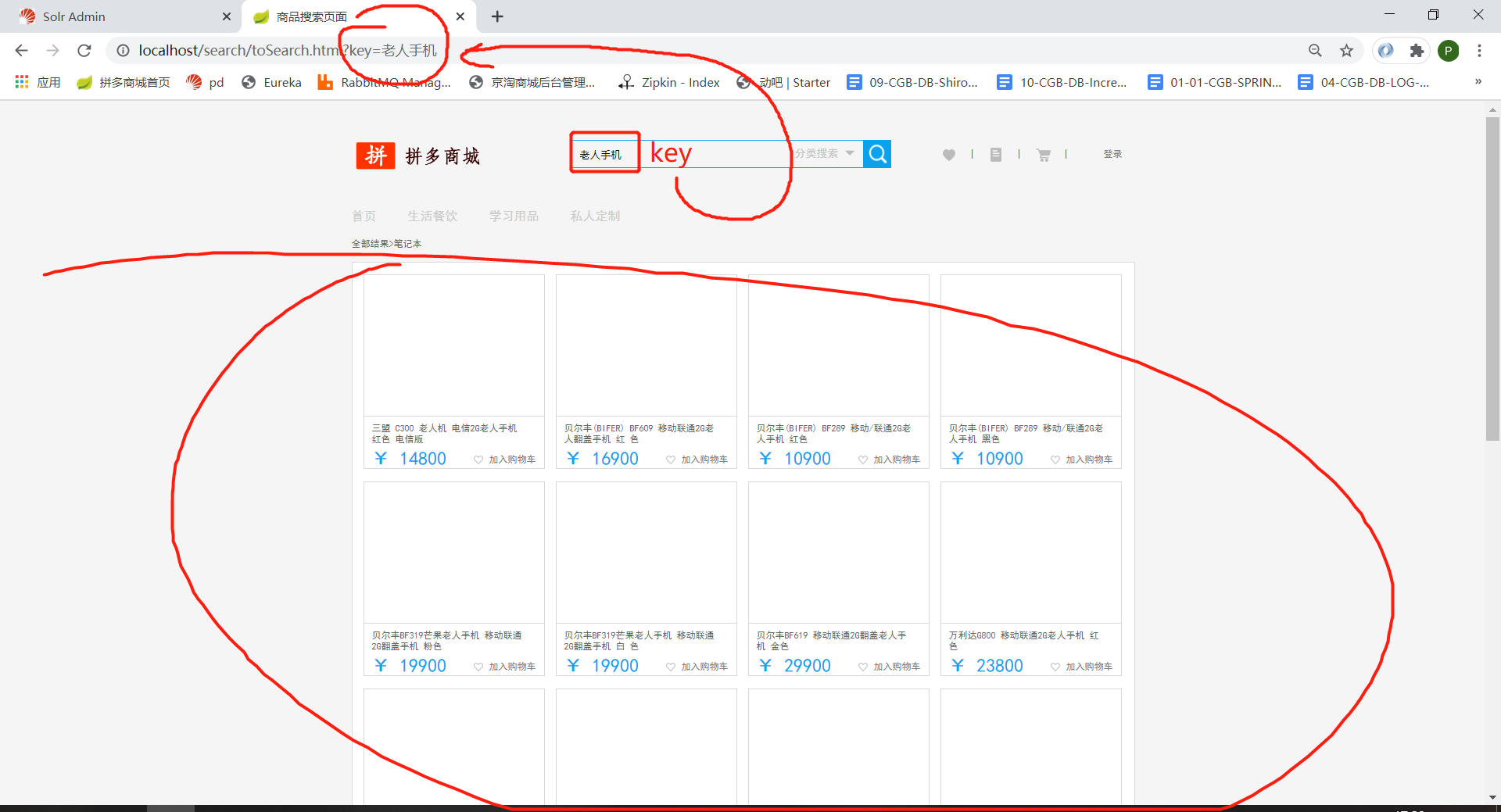
Task: Add 贝尔丰 BF609 phone to cart
Action: pos(697,460)
